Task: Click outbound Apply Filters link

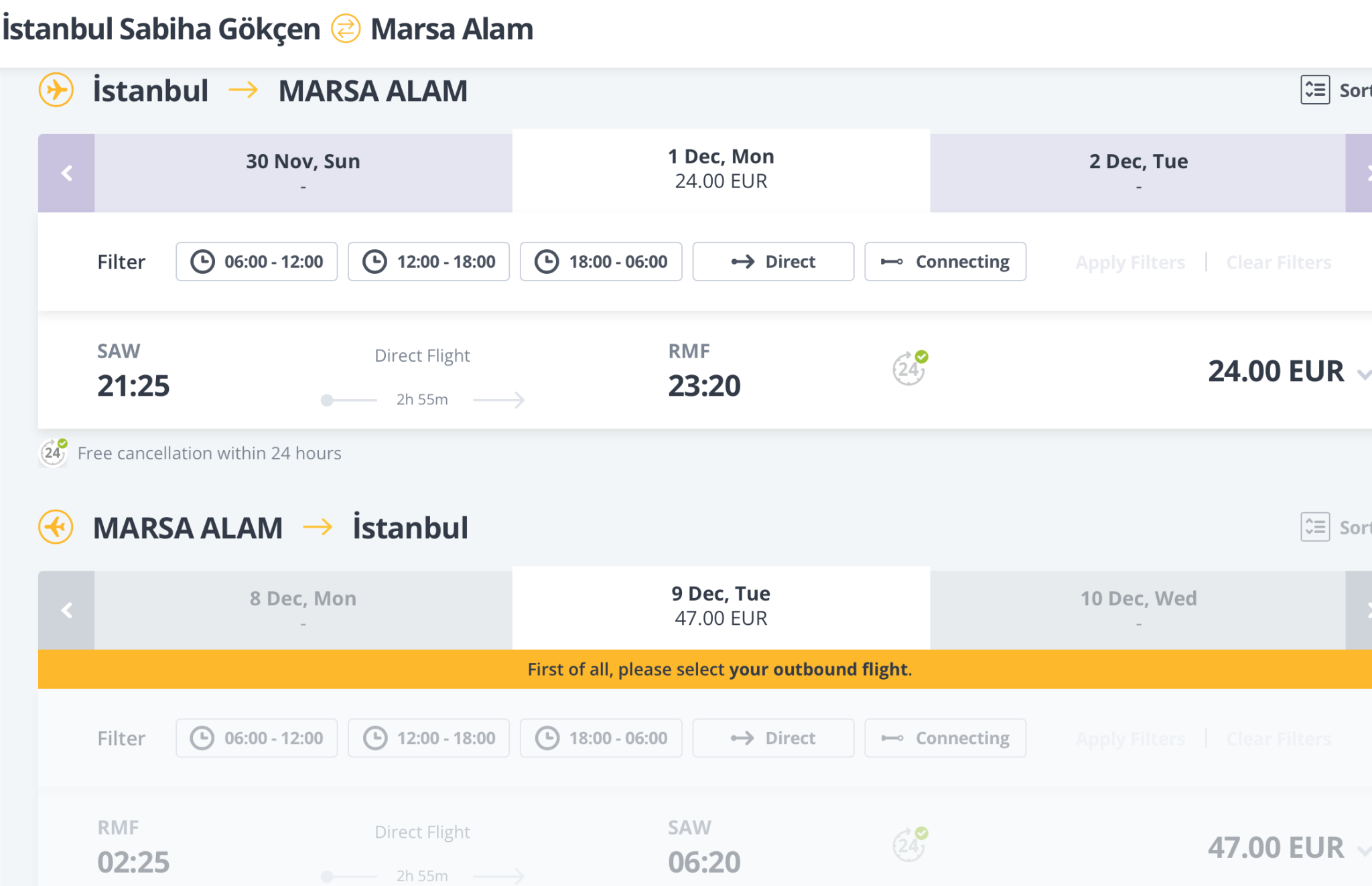Action: [1130, 263]
